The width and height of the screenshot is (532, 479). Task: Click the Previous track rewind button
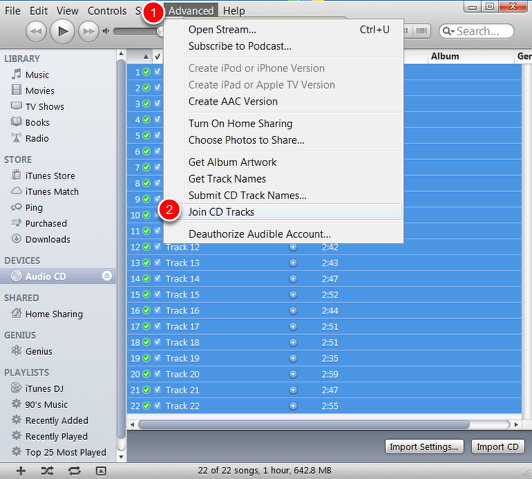click(36, 32)
